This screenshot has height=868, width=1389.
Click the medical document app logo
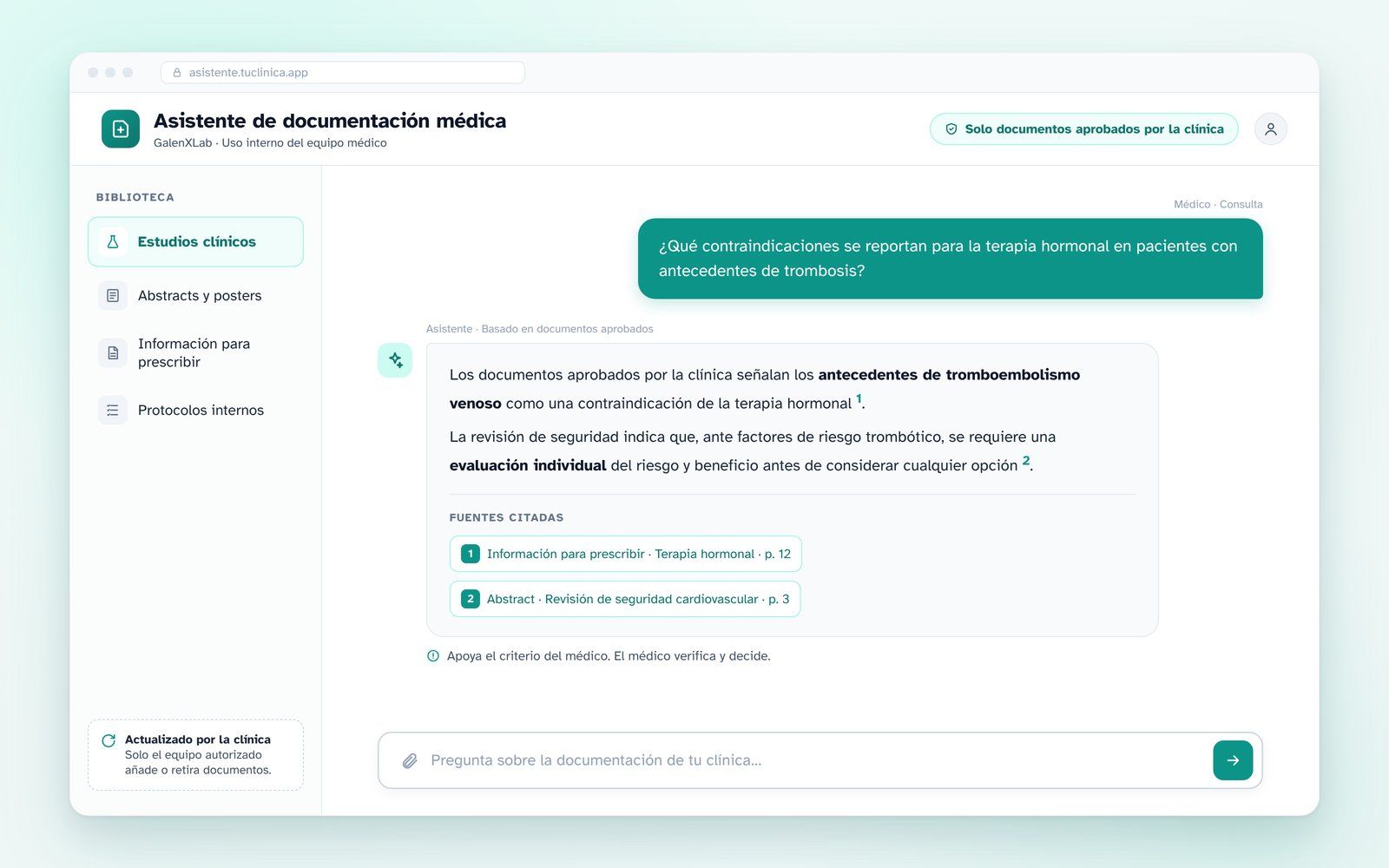coord(121,128)
